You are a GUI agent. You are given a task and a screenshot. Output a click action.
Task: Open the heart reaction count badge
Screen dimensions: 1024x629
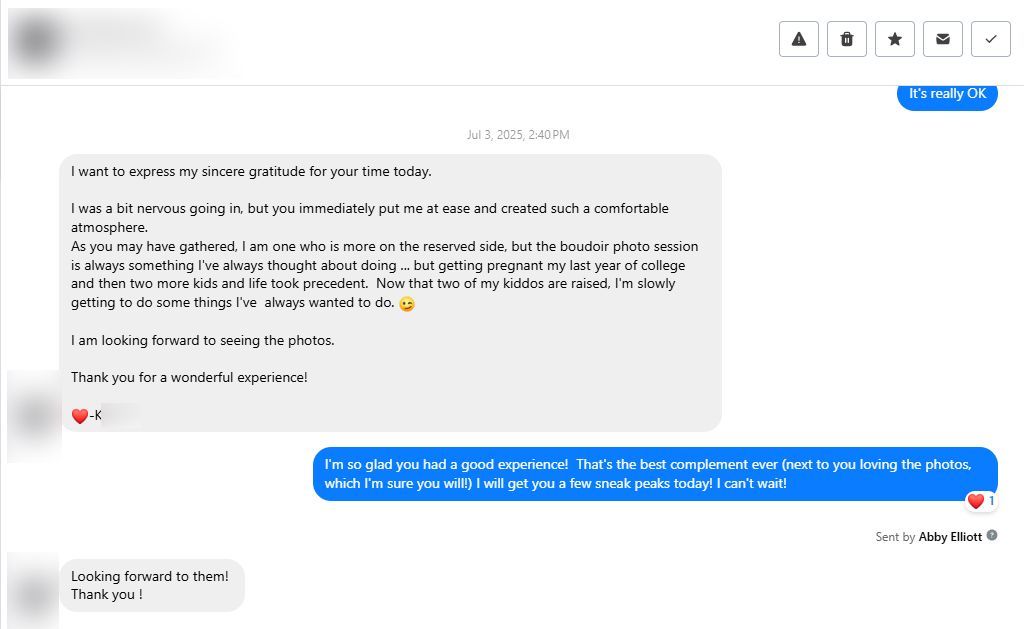coord(981,501)
